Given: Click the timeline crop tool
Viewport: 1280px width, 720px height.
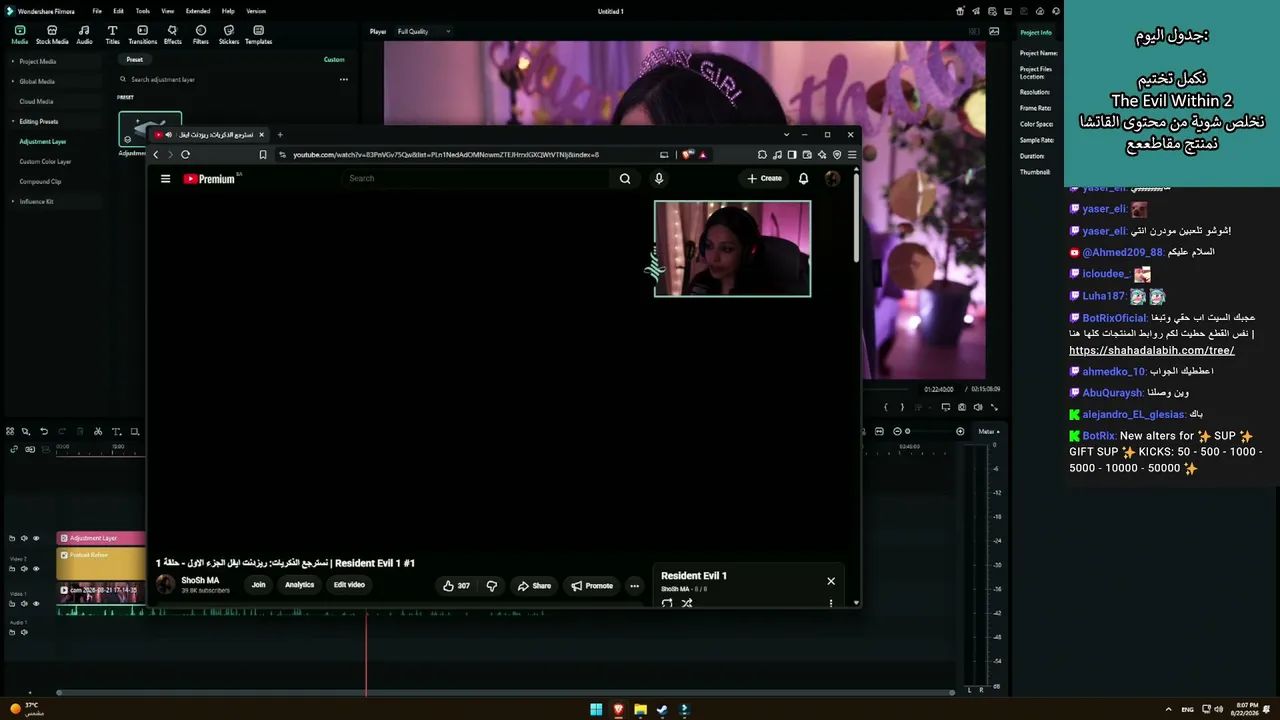Looking at the screenshot, I should pyautogui.click(x=134, y=432).
